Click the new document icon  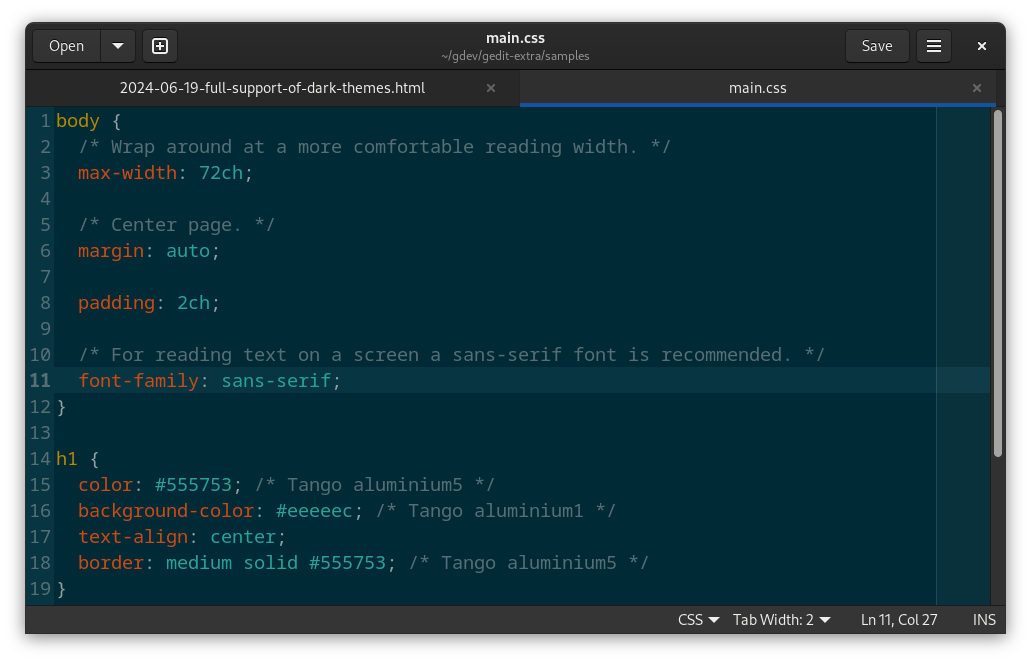pyautogui.click(x=160, y=46)
